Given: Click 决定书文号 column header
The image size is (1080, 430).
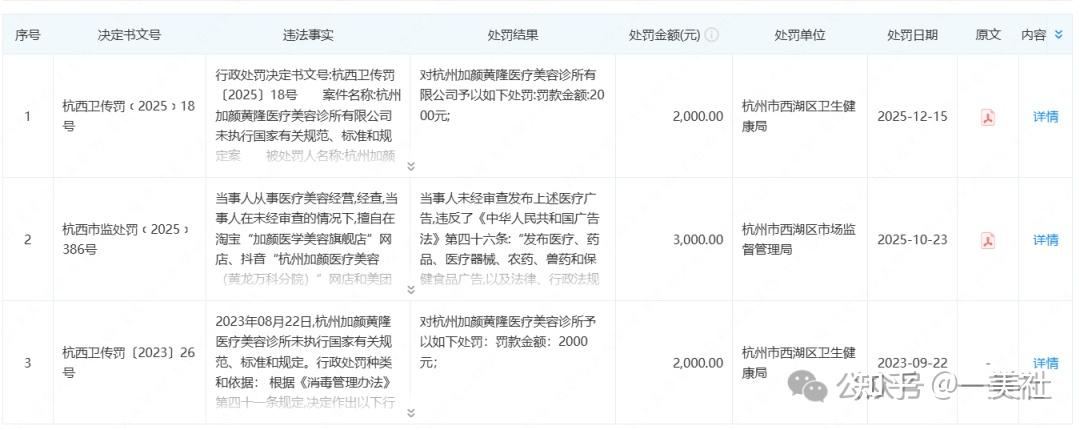Looking at the screenshot, I should click(129, 35).
